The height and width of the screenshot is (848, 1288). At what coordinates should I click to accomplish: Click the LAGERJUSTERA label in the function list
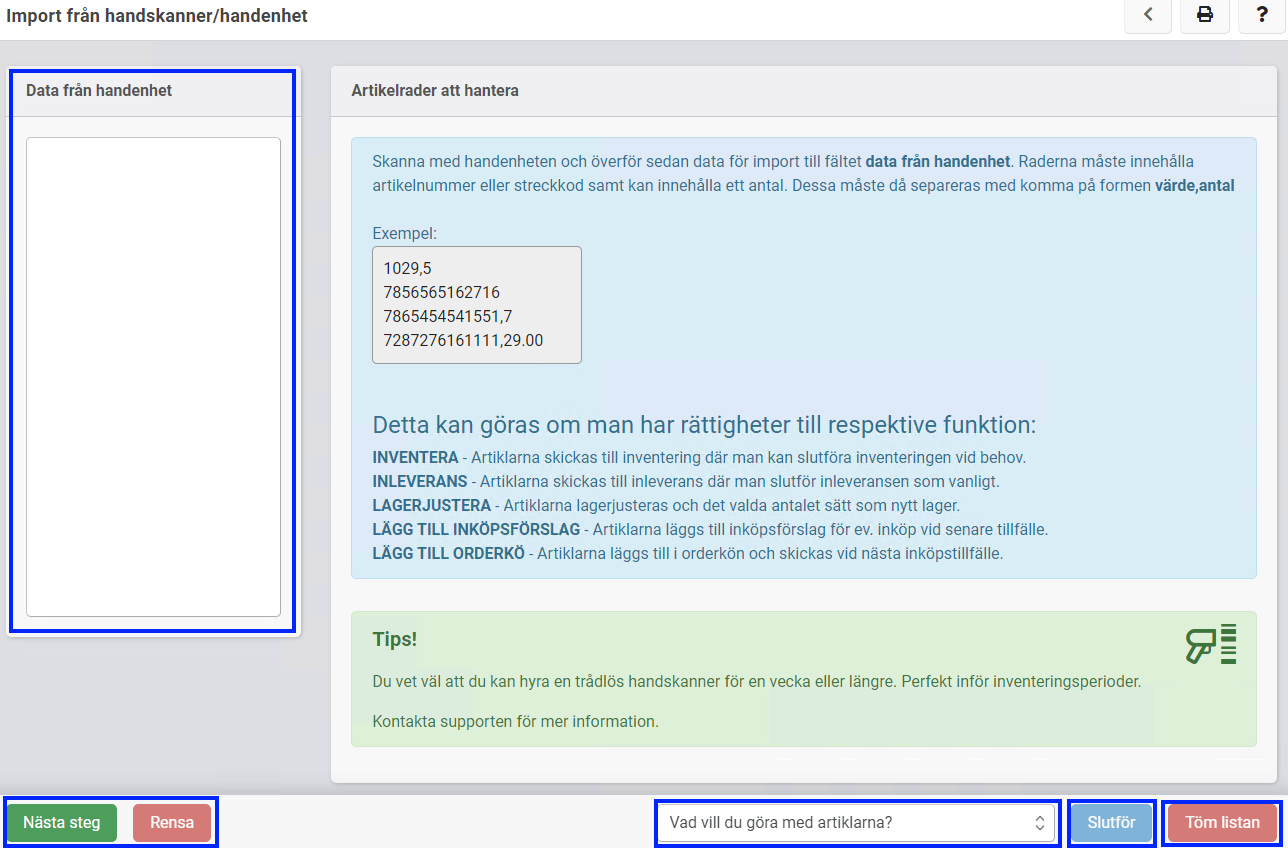point(431,505)
